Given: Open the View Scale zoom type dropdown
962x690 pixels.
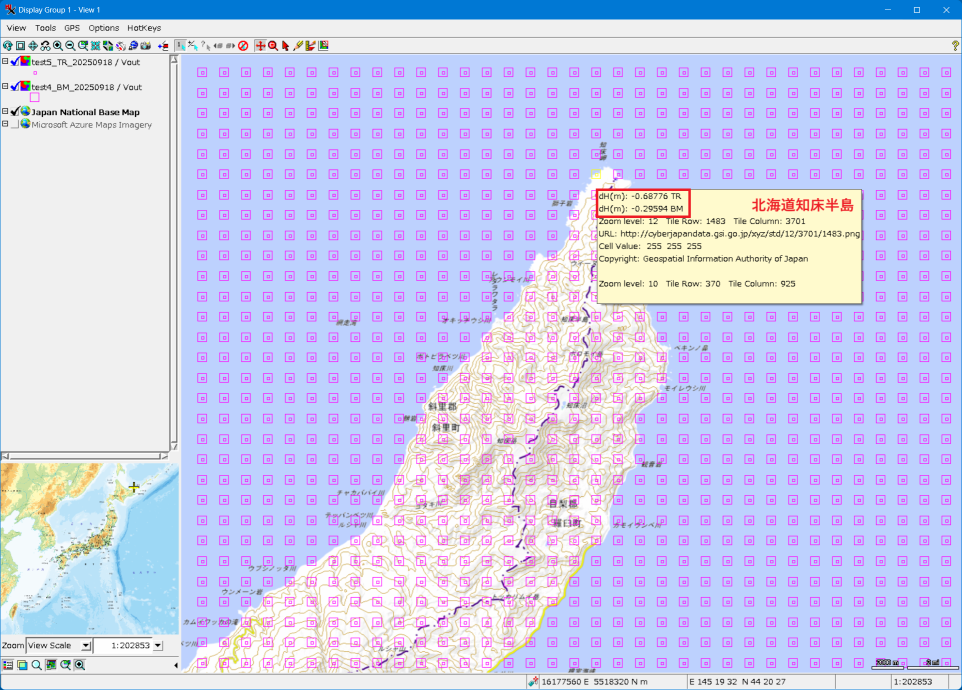Looking at the screenshot, I should click(85, 646).
